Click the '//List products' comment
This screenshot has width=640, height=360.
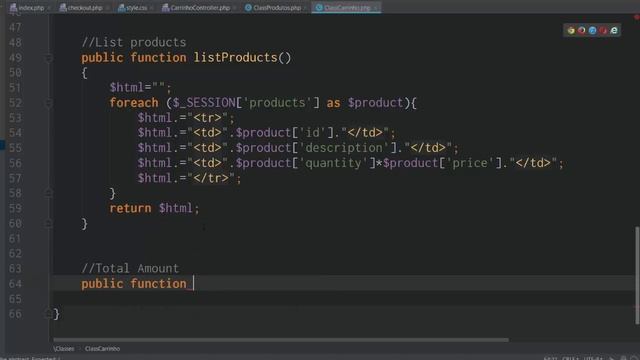pos(134,42)
